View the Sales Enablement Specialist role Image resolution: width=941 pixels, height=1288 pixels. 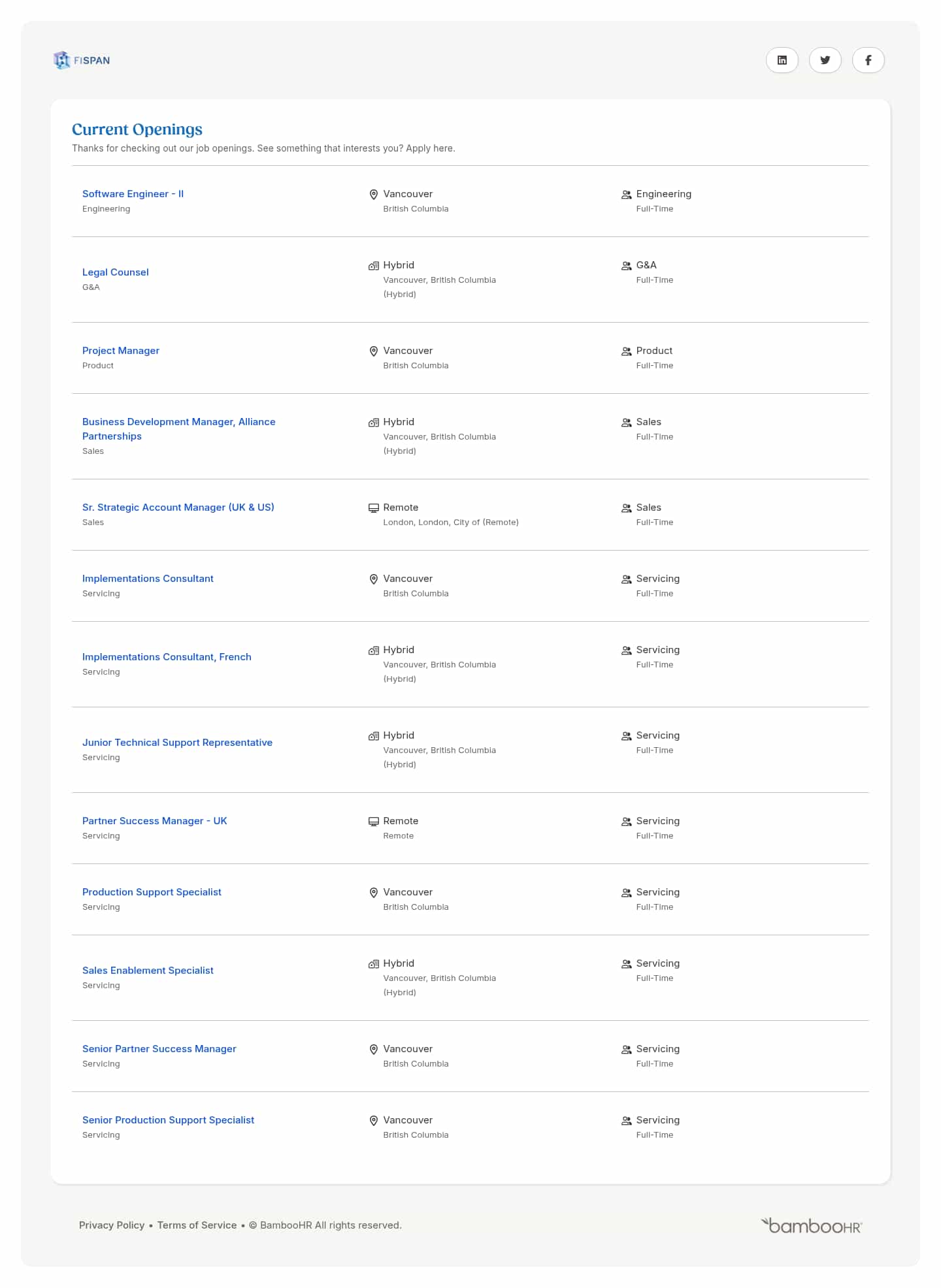(148, 971)
